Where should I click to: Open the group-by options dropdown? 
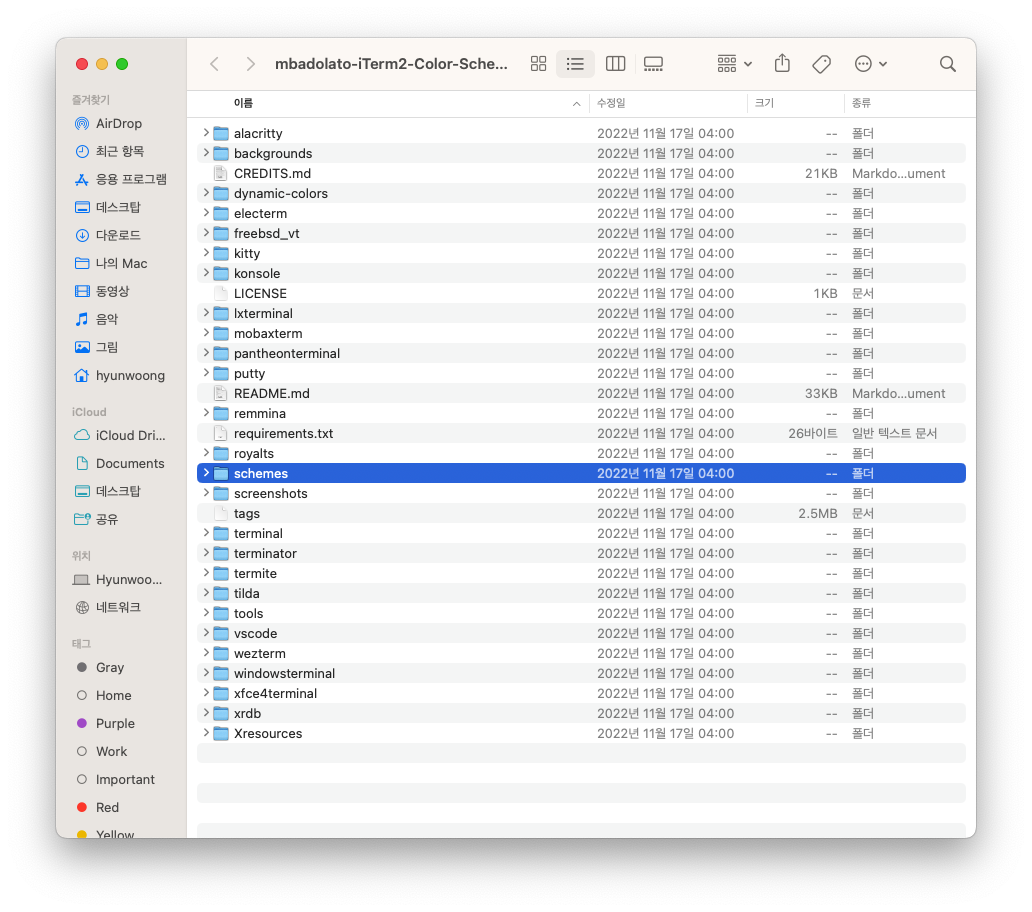(735, 64)
